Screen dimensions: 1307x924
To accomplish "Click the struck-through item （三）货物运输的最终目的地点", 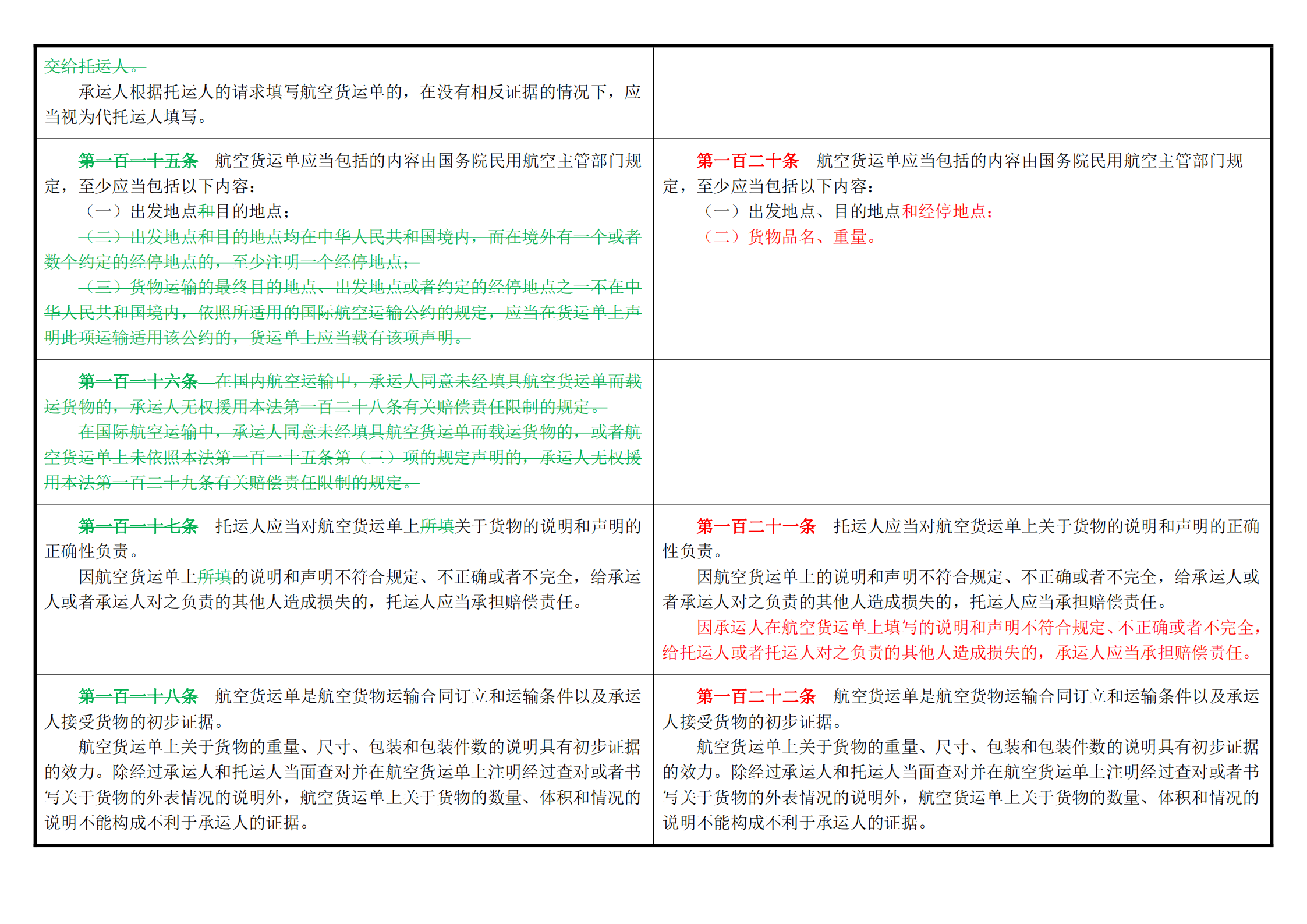I will pos(343,312).
